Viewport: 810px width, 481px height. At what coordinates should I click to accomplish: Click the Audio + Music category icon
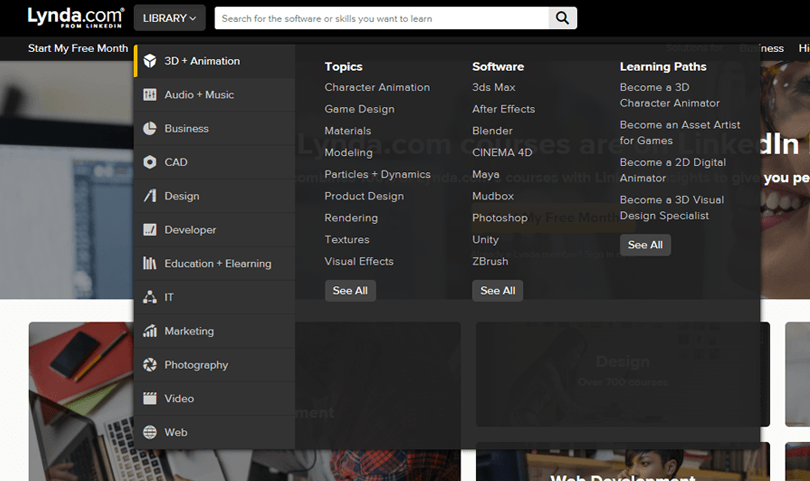149,95
